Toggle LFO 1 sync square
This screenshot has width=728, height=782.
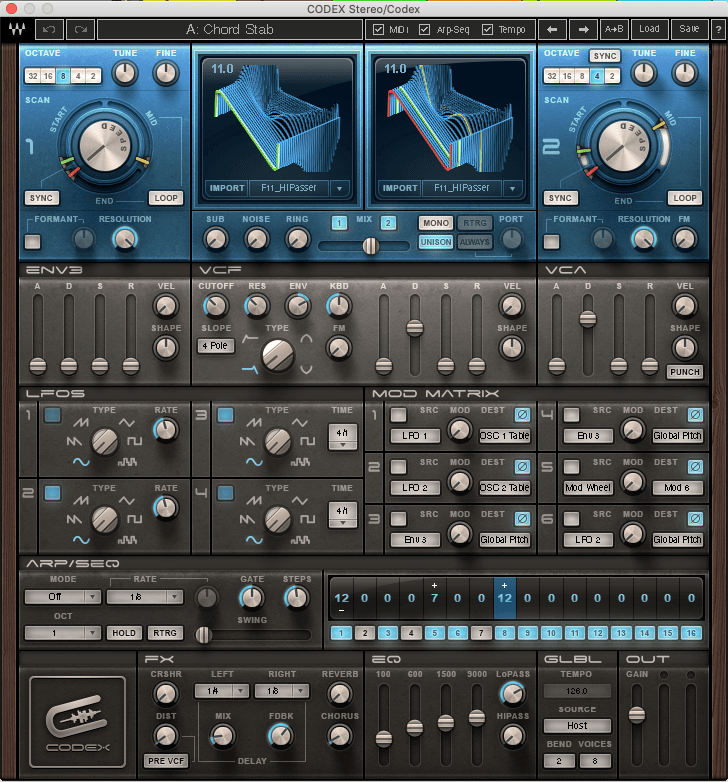tap(52, 415)
